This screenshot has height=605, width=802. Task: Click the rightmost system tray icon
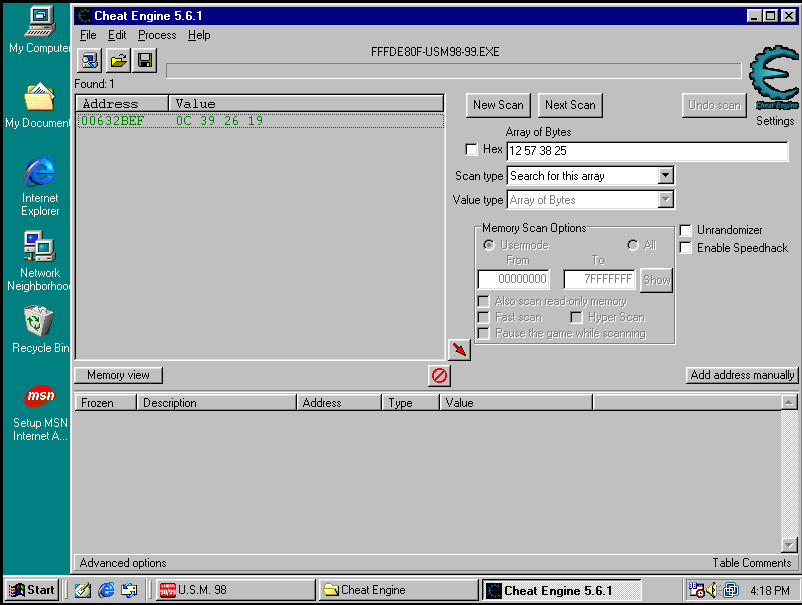tap(731, 590)
